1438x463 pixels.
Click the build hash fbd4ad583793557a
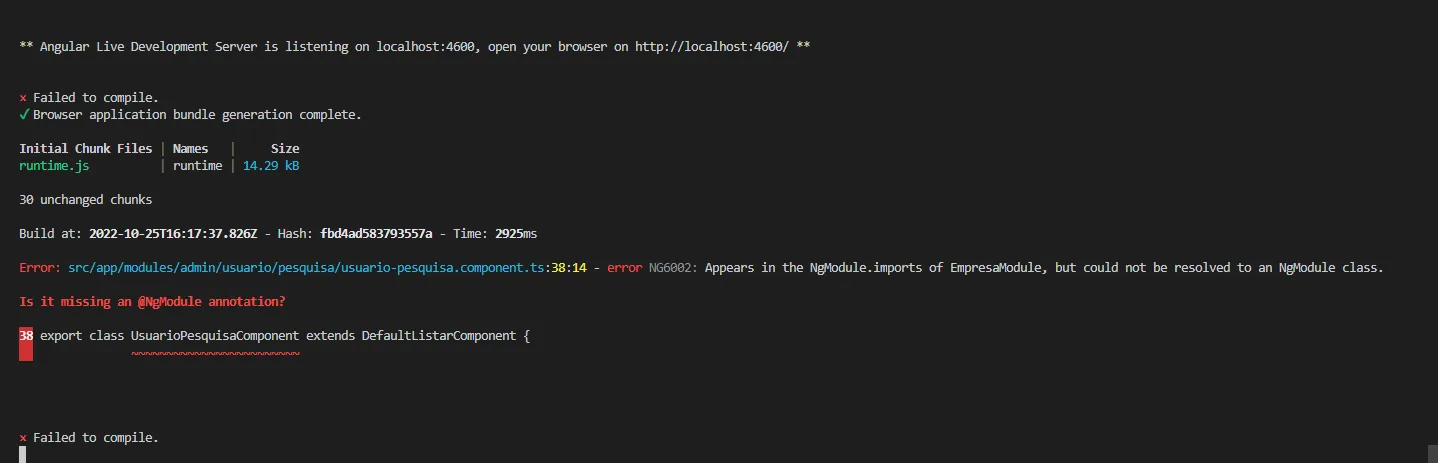pos(376,234)
